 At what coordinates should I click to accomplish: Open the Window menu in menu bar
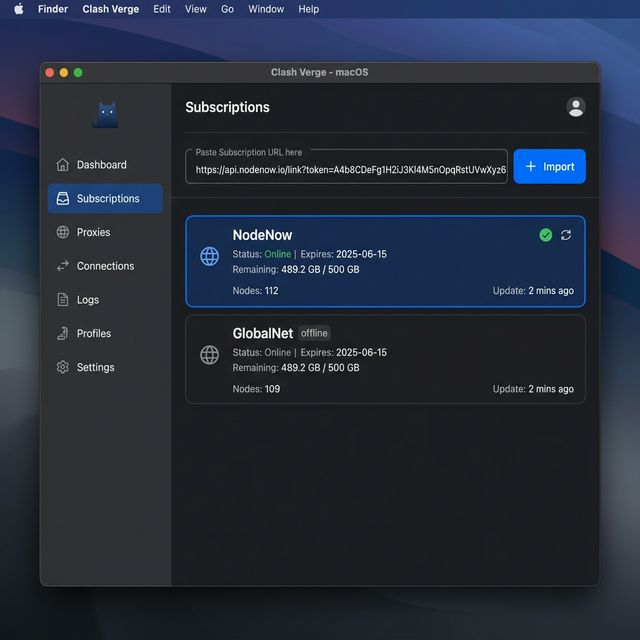(x=266, y=9)
